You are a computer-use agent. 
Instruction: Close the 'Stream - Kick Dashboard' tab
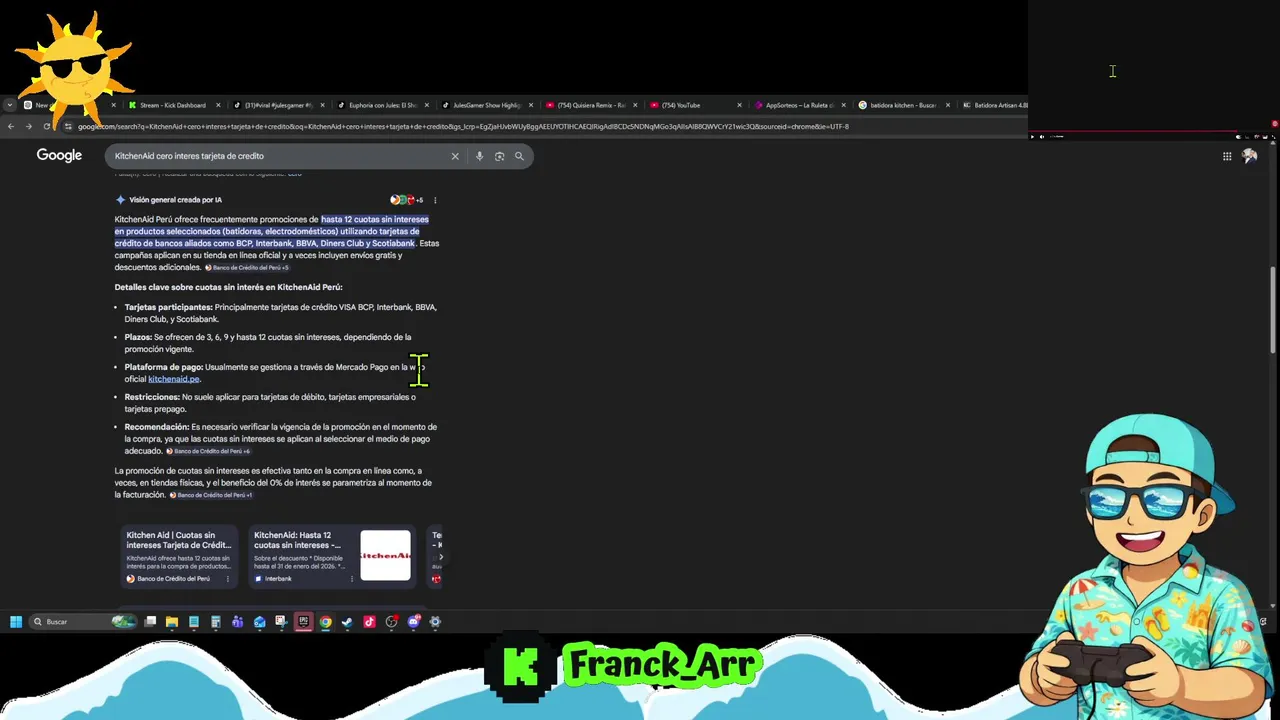pos(219,105)
